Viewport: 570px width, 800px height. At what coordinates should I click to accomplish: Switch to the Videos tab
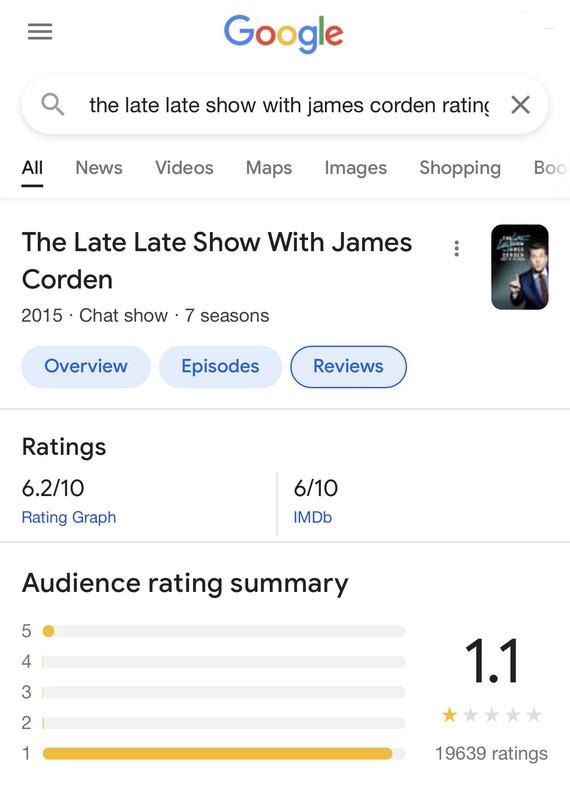point(184,168)
